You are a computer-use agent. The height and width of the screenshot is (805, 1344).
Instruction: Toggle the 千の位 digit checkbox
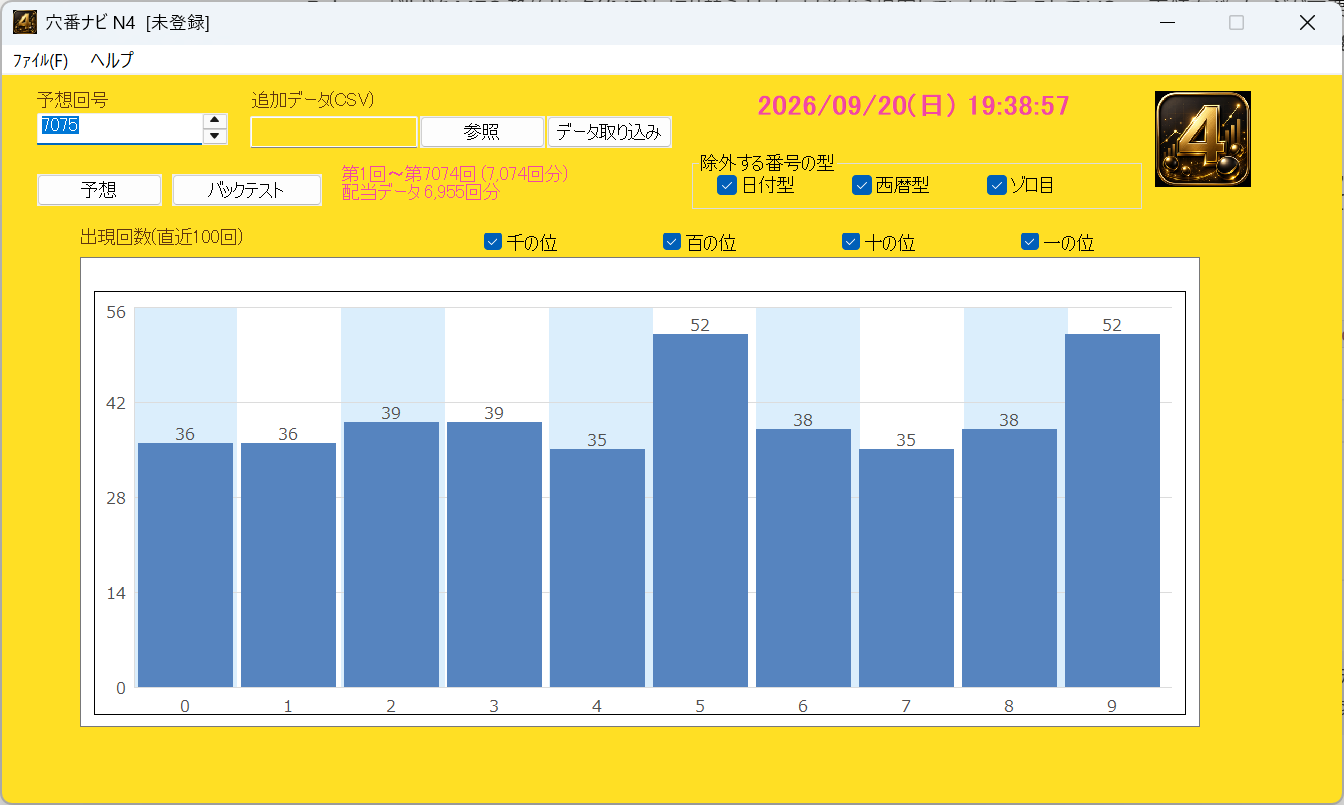[493, 242]
